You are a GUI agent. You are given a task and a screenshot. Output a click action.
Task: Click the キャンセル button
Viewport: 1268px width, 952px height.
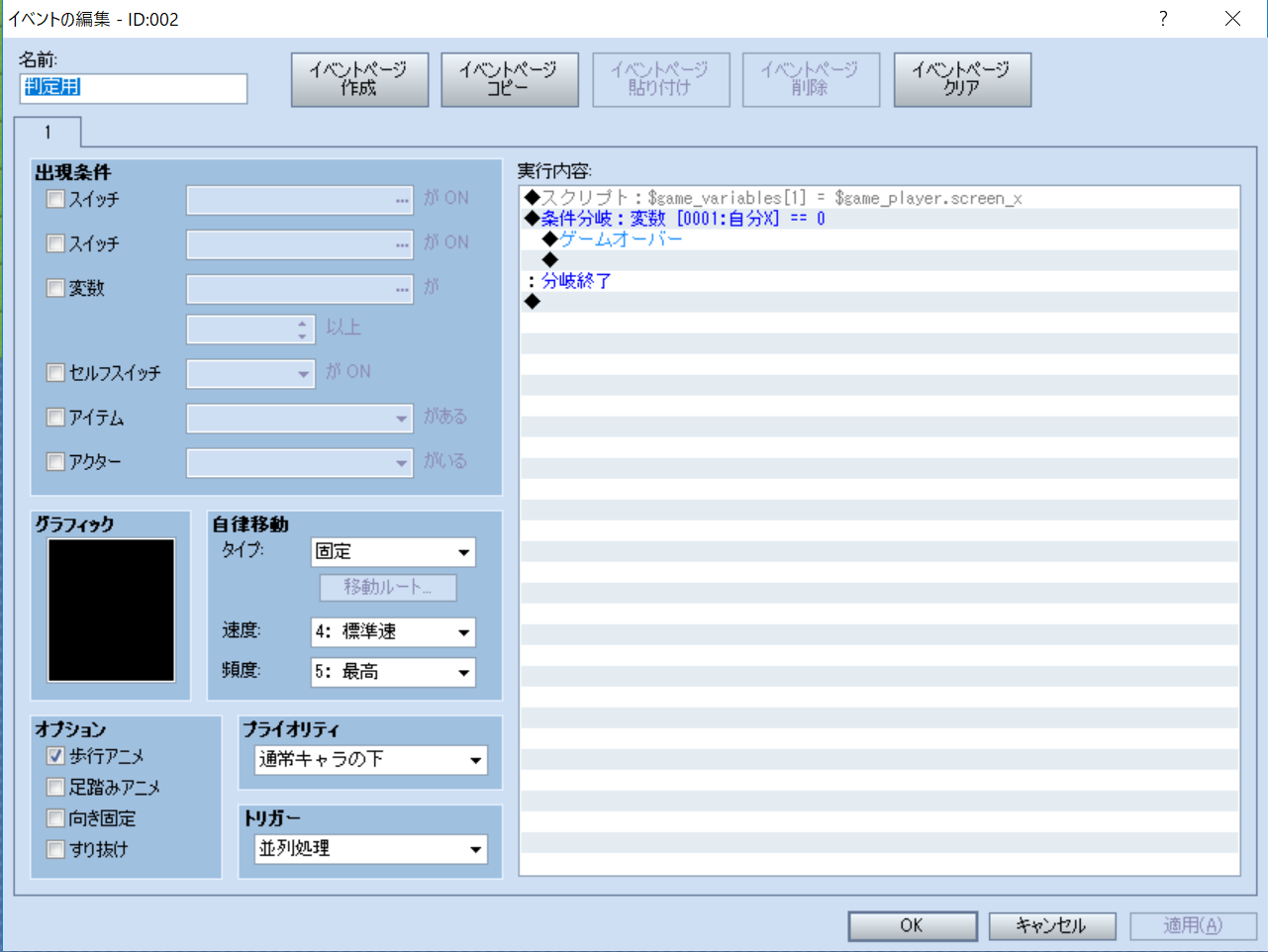1052,925
